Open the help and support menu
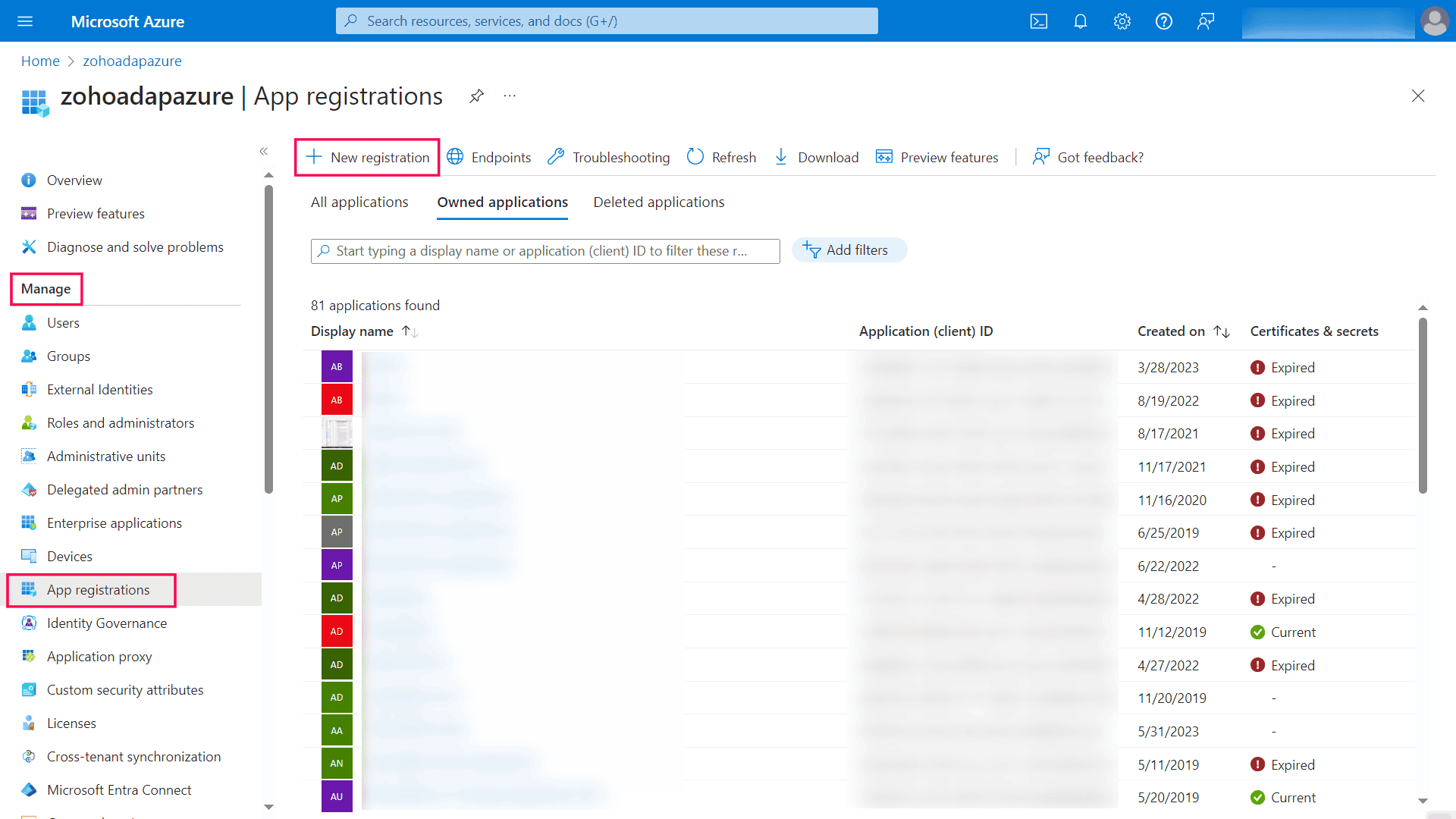The image size is (1456, 819). pos(1163,20)
